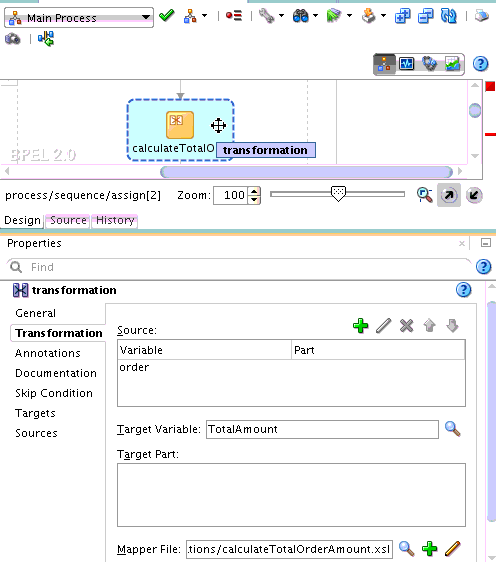This screenshot has width=496, height=562.
Task: Click the zoom to fit magnifier icon
Action: pyautogui.click(x=425, y=195)
